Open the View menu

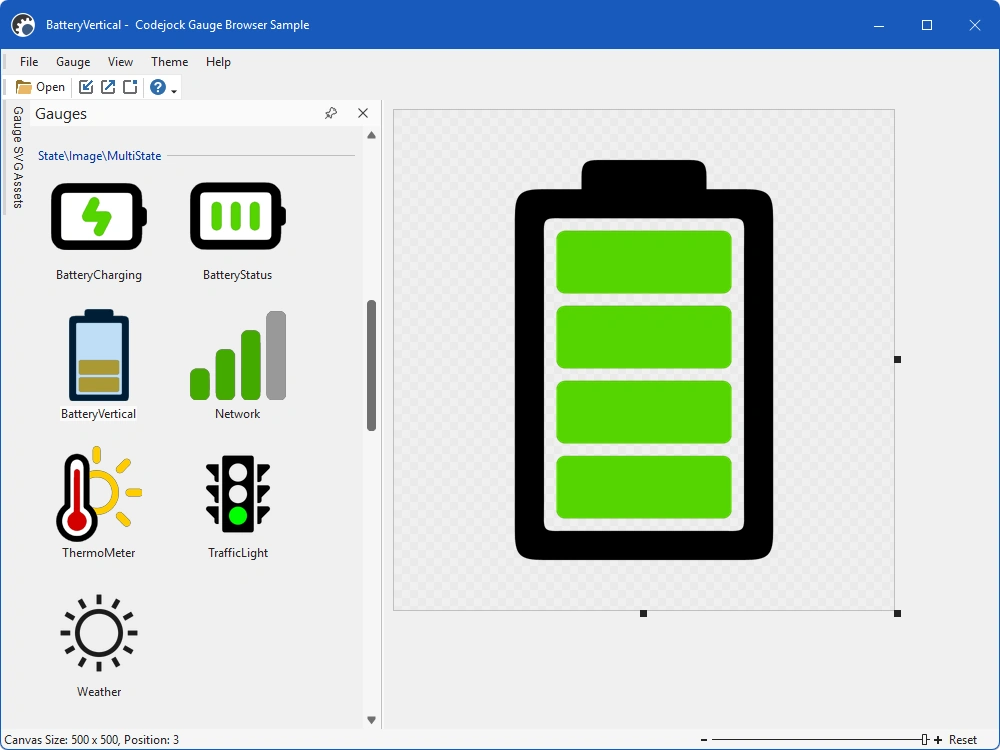coord(120,62)
